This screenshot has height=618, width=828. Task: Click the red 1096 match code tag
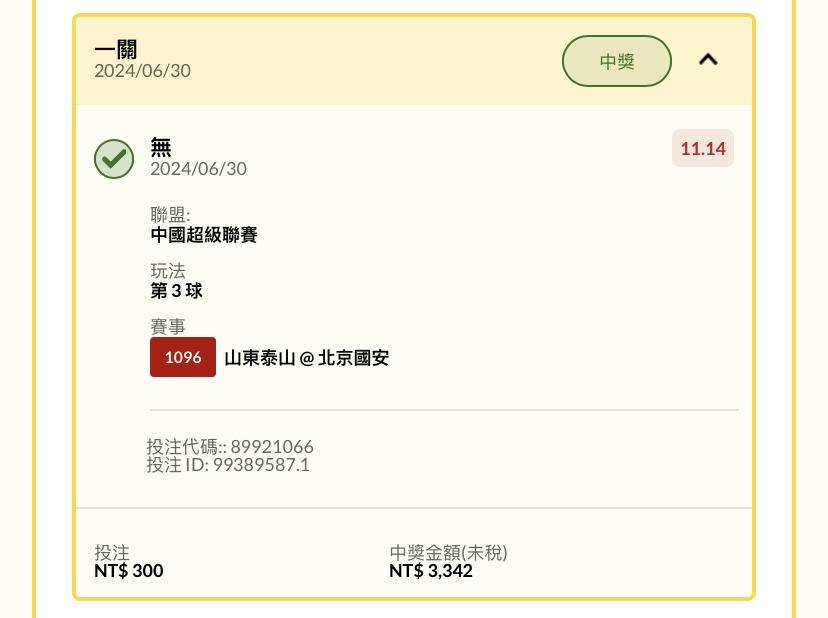tap(183, 357)
